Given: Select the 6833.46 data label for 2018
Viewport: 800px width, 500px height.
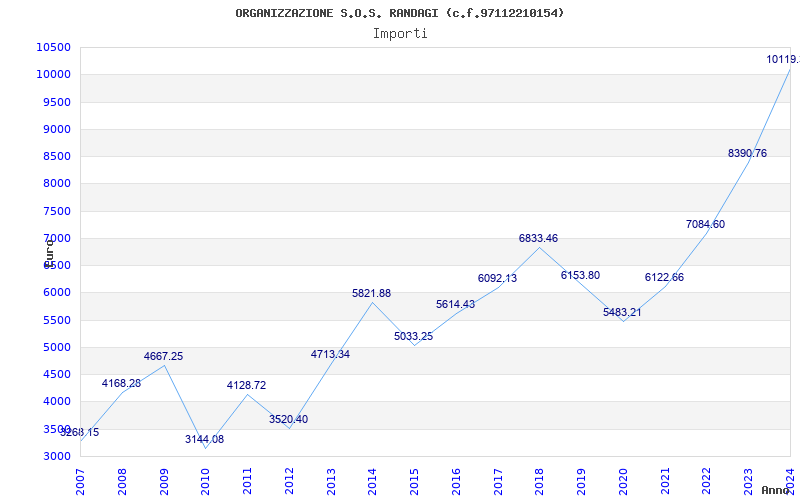Looking at the screenshot, I should tap(538, 238).
